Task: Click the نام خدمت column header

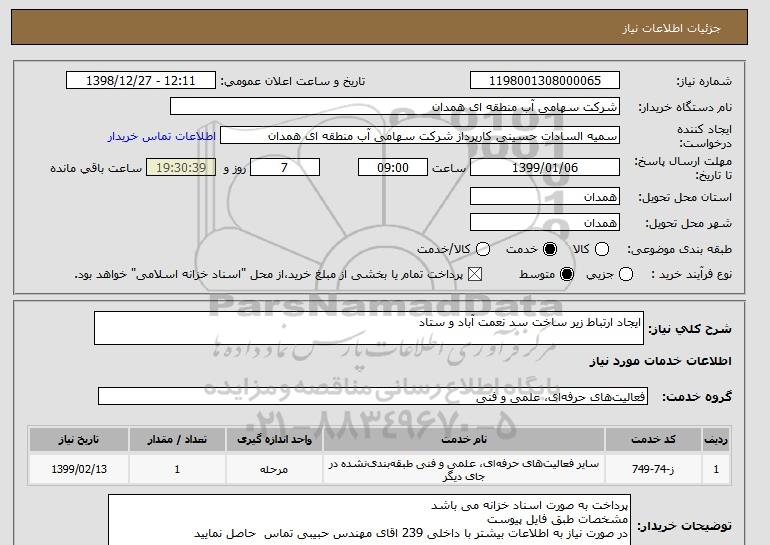Action: click(x=464, y=439)
